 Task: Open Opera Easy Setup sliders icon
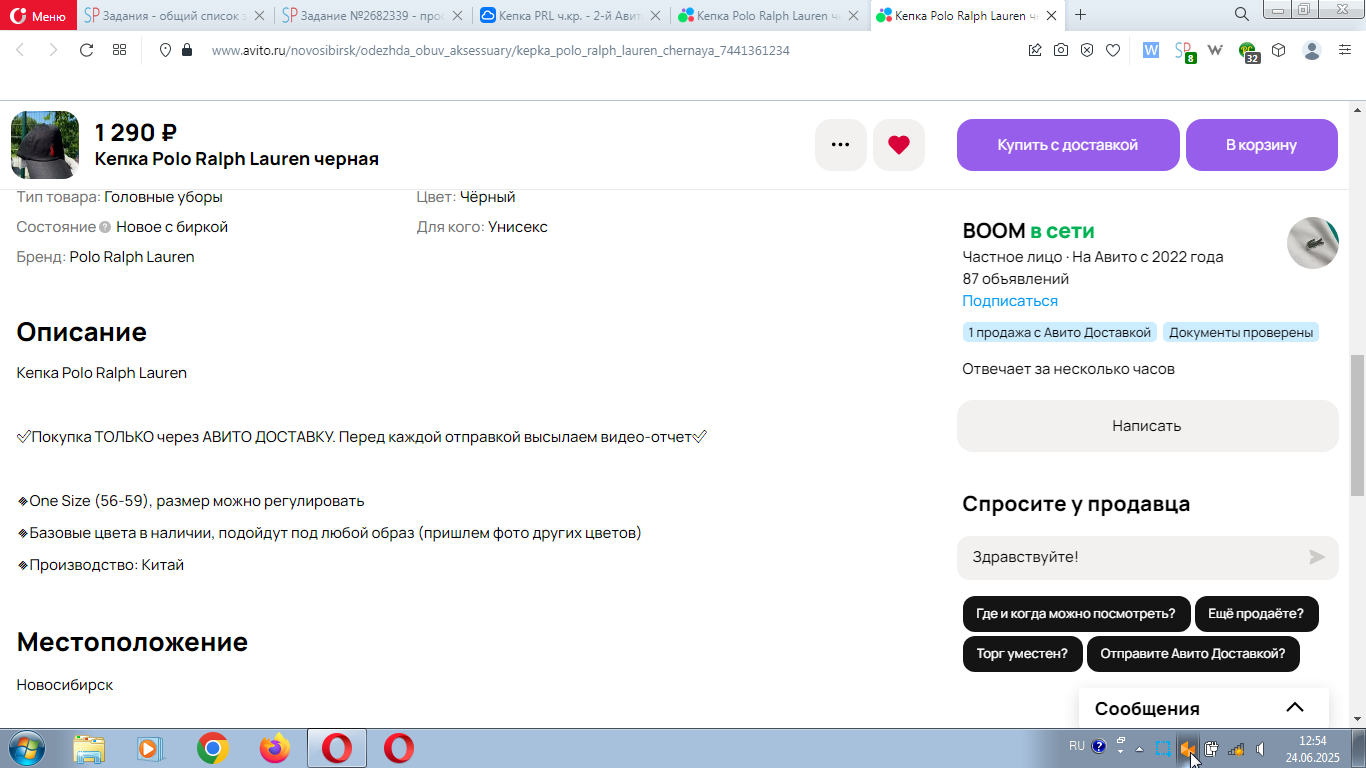1345,50
